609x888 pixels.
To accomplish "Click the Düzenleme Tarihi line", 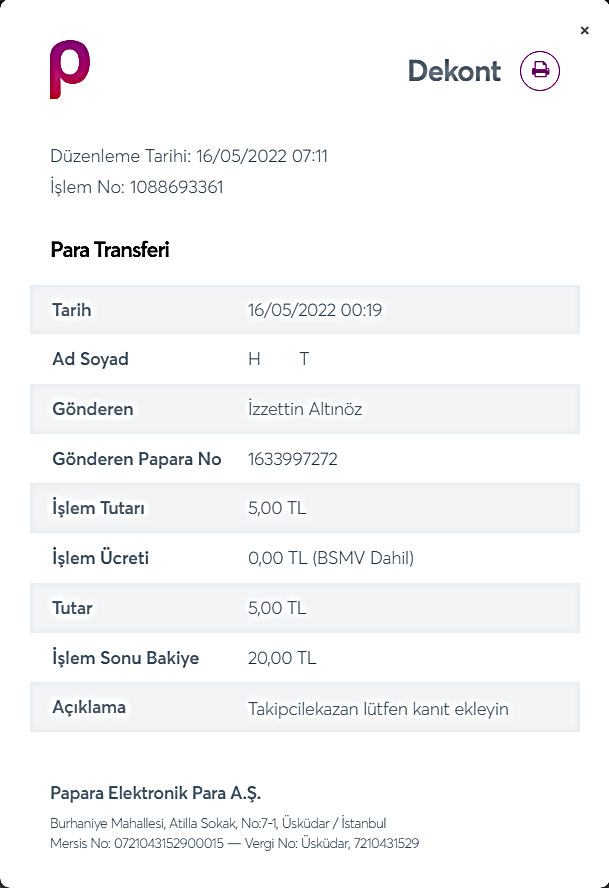I will point(189,156).
